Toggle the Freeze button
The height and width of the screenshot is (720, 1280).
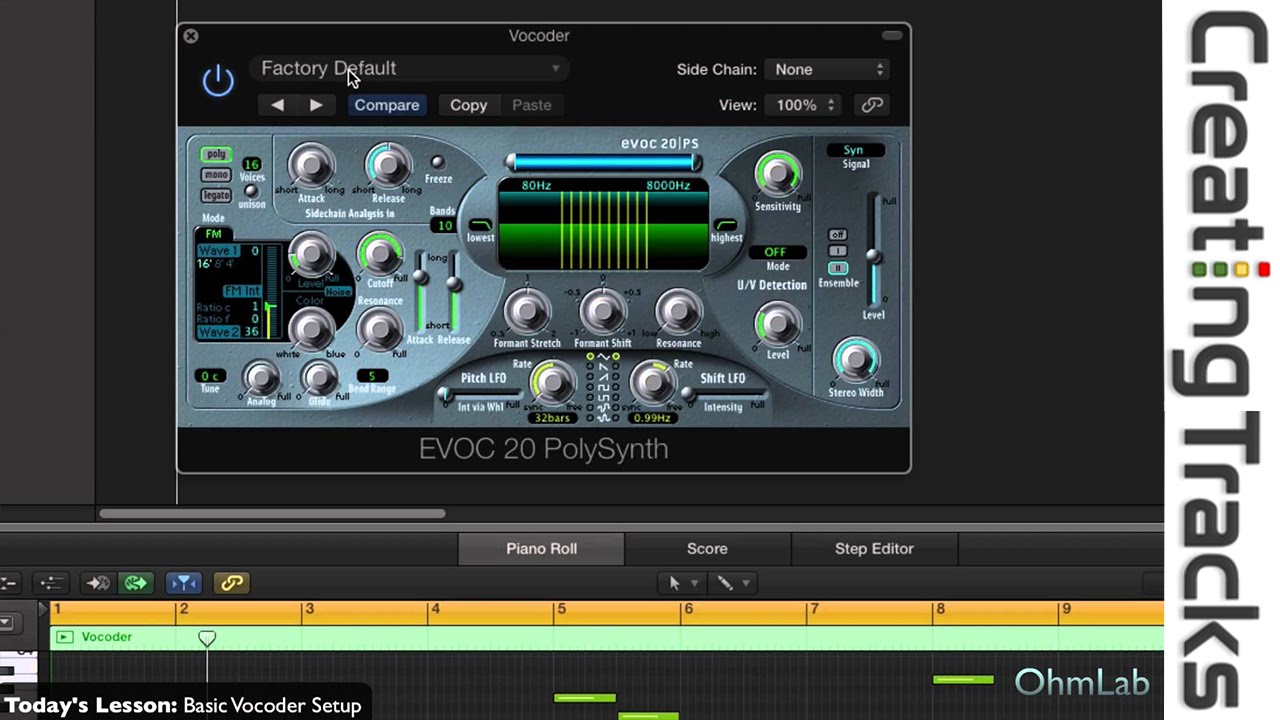[437, 162]
